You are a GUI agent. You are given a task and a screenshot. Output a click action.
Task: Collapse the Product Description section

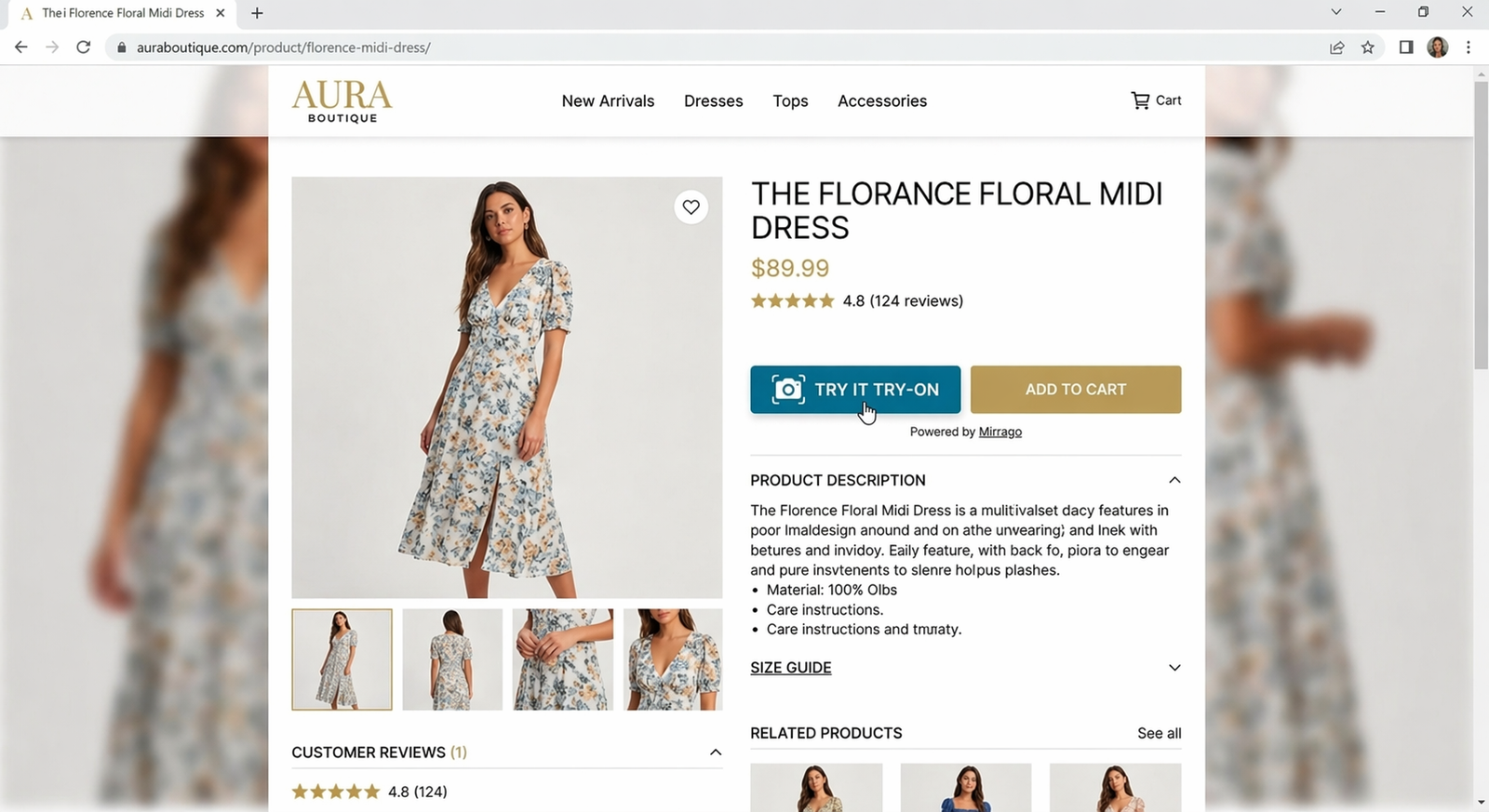click(x=1174, y=480)
